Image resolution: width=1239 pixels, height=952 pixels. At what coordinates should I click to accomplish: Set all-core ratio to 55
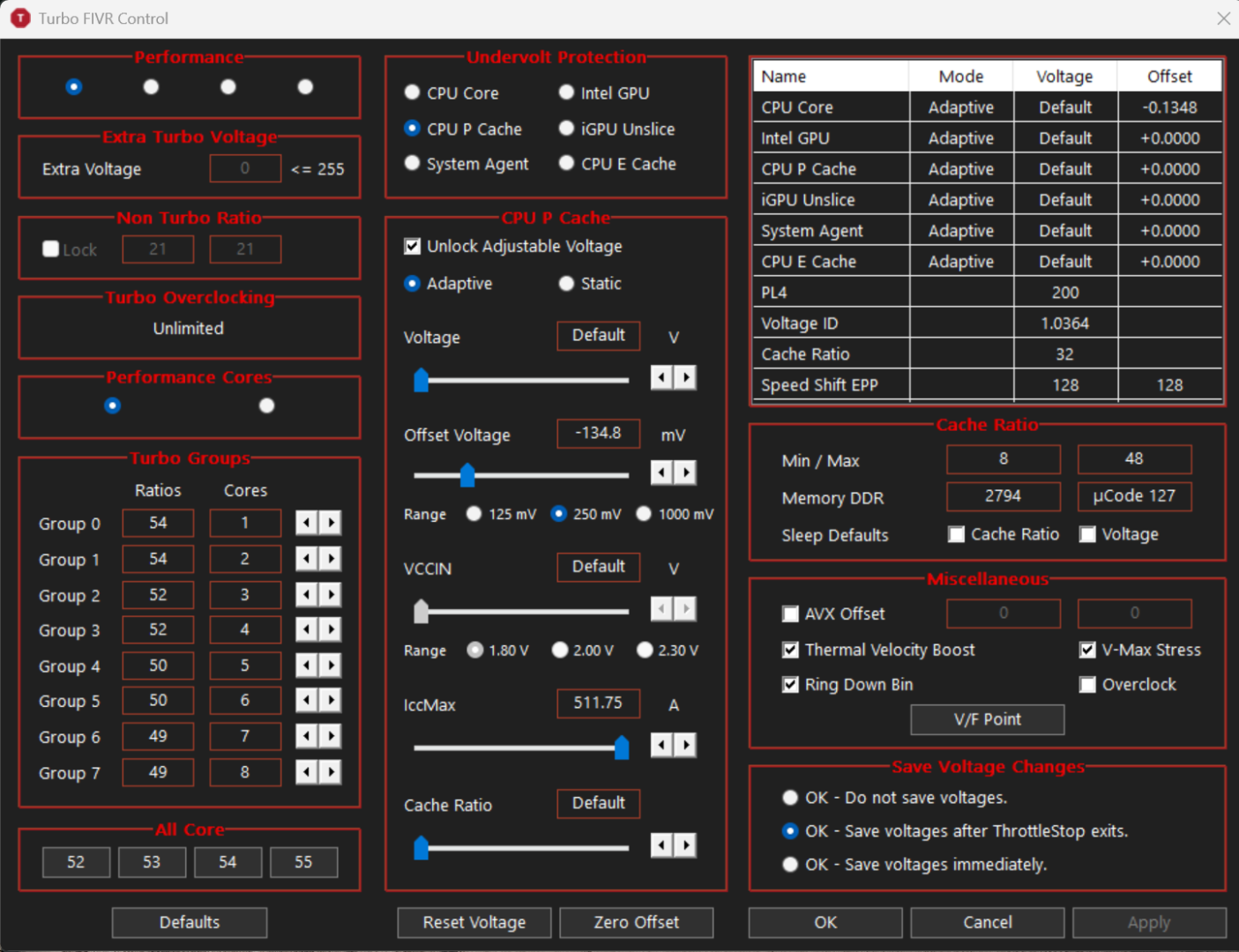pyautogui.click(x=303, y=862)
